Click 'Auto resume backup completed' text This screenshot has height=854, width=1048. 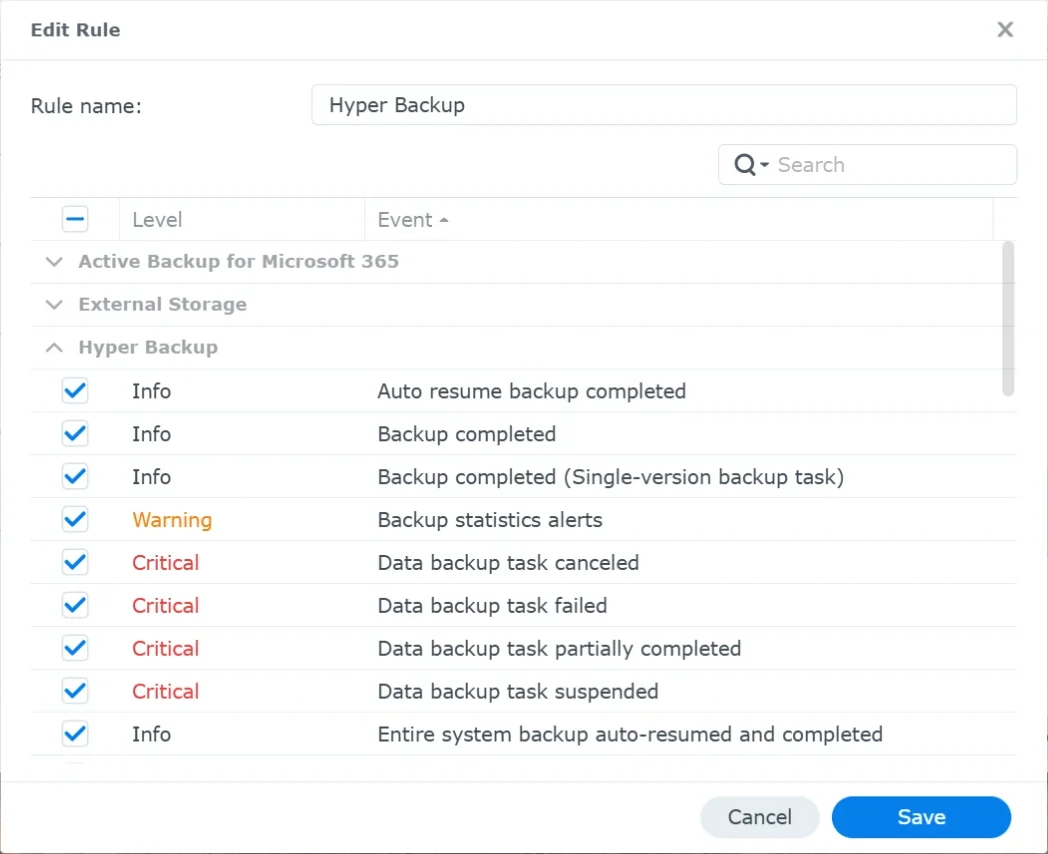tap(532, 391)
